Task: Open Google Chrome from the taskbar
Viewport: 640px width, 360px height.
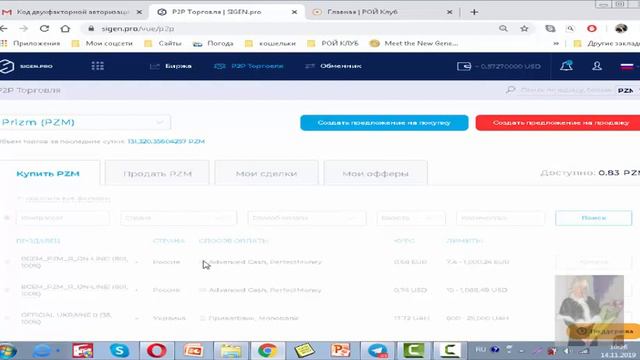Action: tap(267, 351)
